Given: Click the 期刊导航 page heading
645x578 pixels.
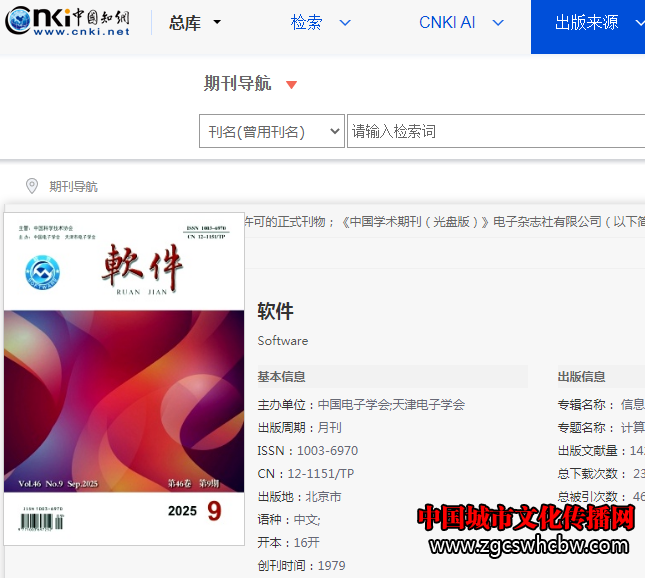Looking at the screenshot, I should tap(237, 84).
